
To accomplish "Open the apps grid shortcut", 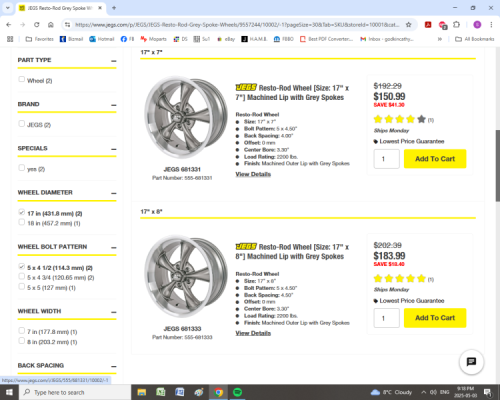I will pos(10,39).
